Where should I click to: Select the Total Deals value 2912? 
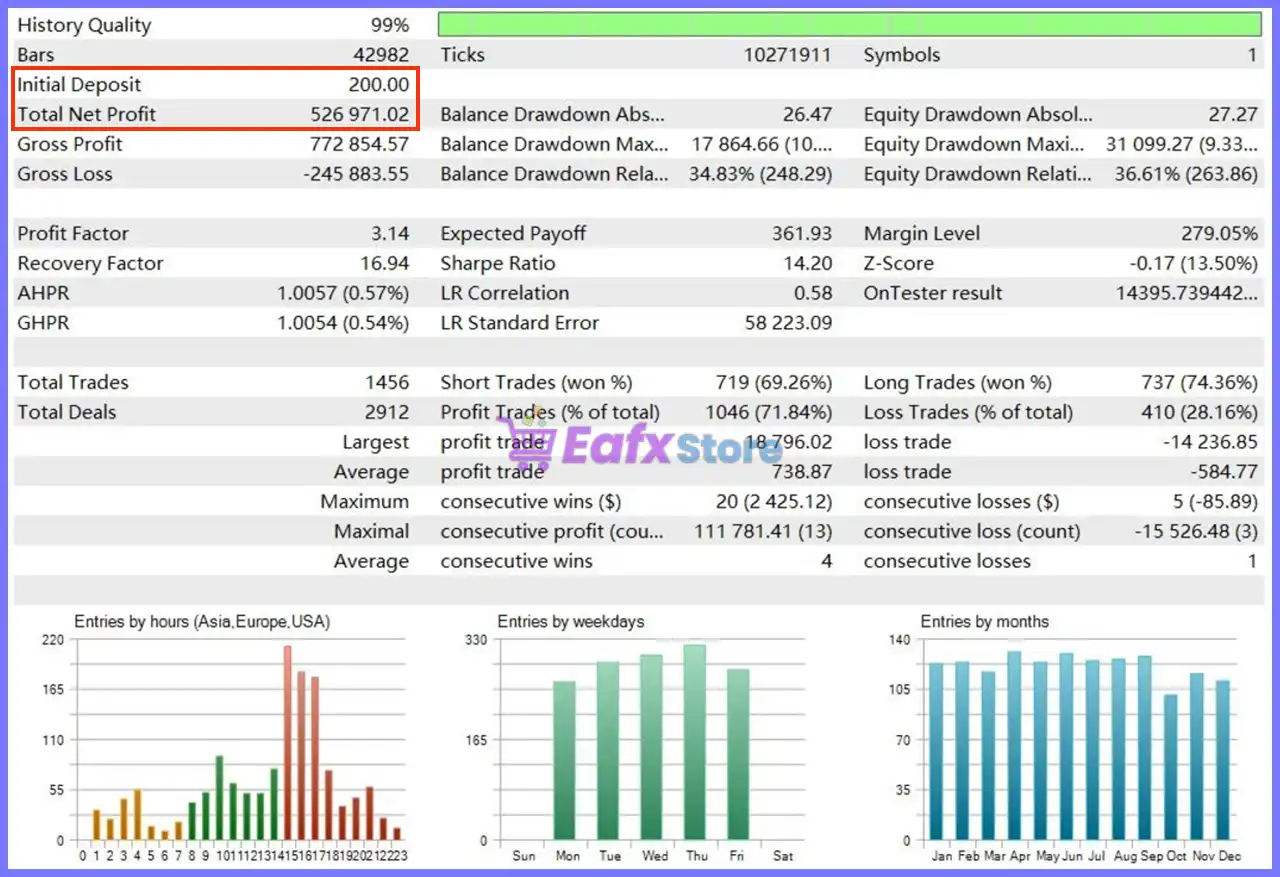(387, 412)
